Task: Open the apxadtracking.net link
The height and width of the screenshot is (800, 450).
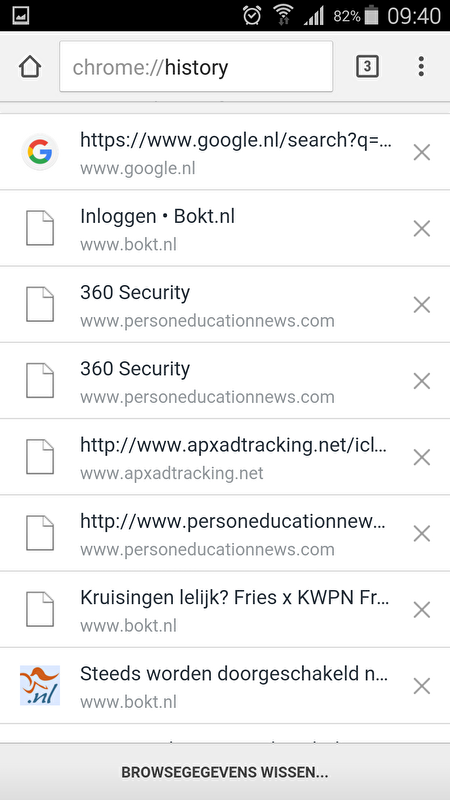Action: (x=233, y=445)
